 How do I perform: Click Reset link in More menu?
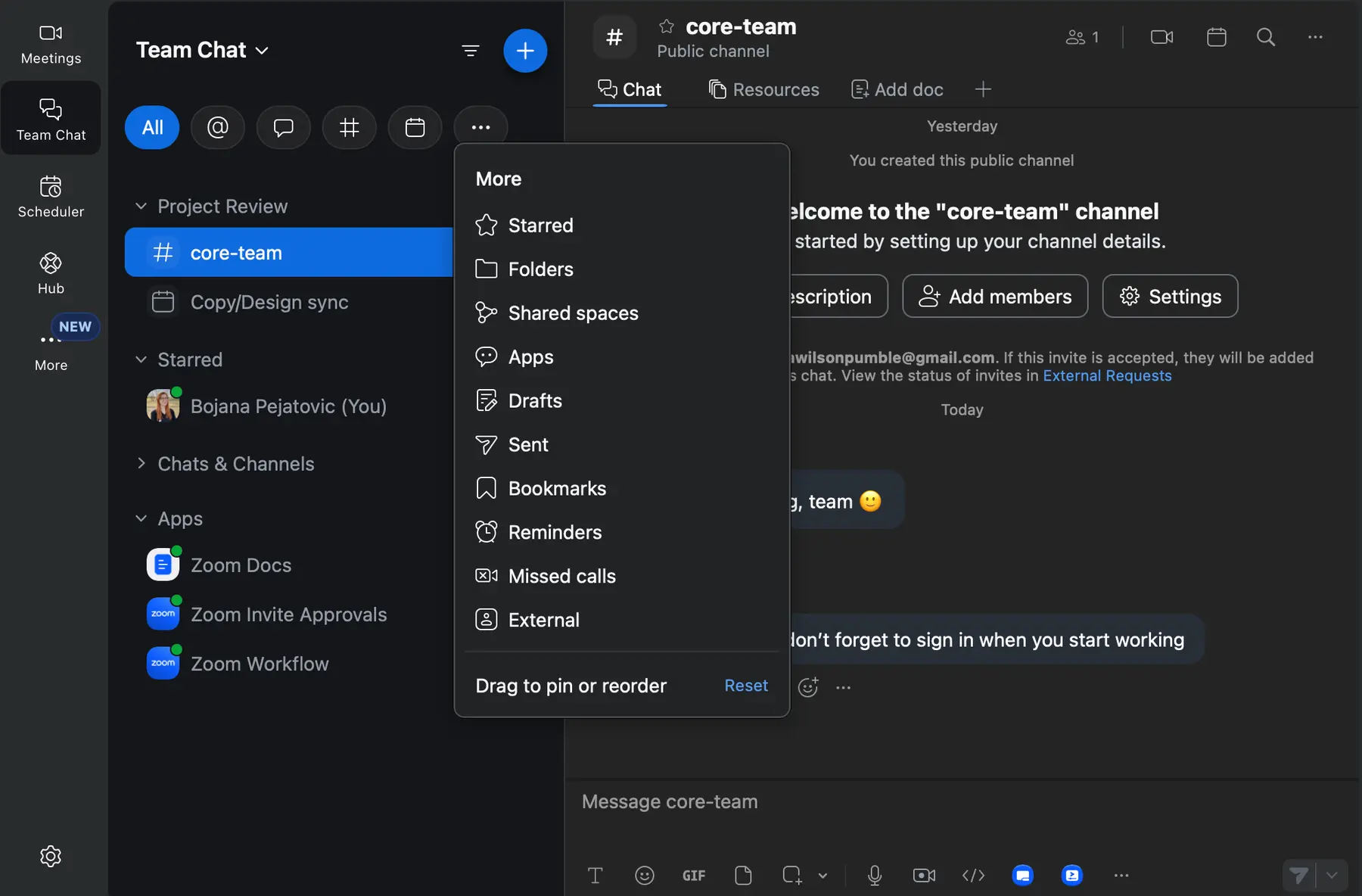[746, 686]
